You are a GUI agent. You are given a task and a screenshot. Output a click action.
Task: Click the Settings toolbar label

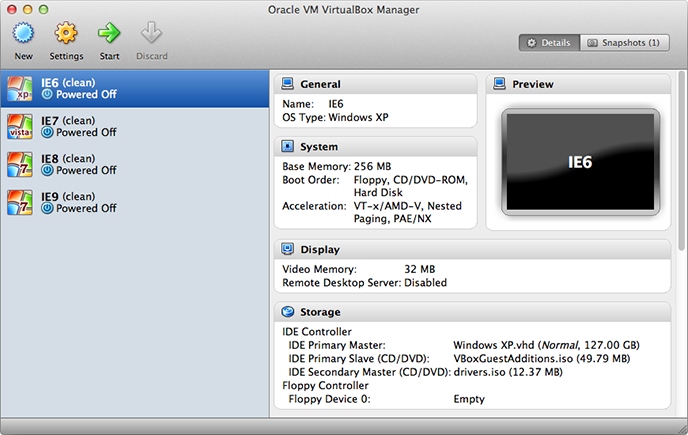[x=66, y=56]
